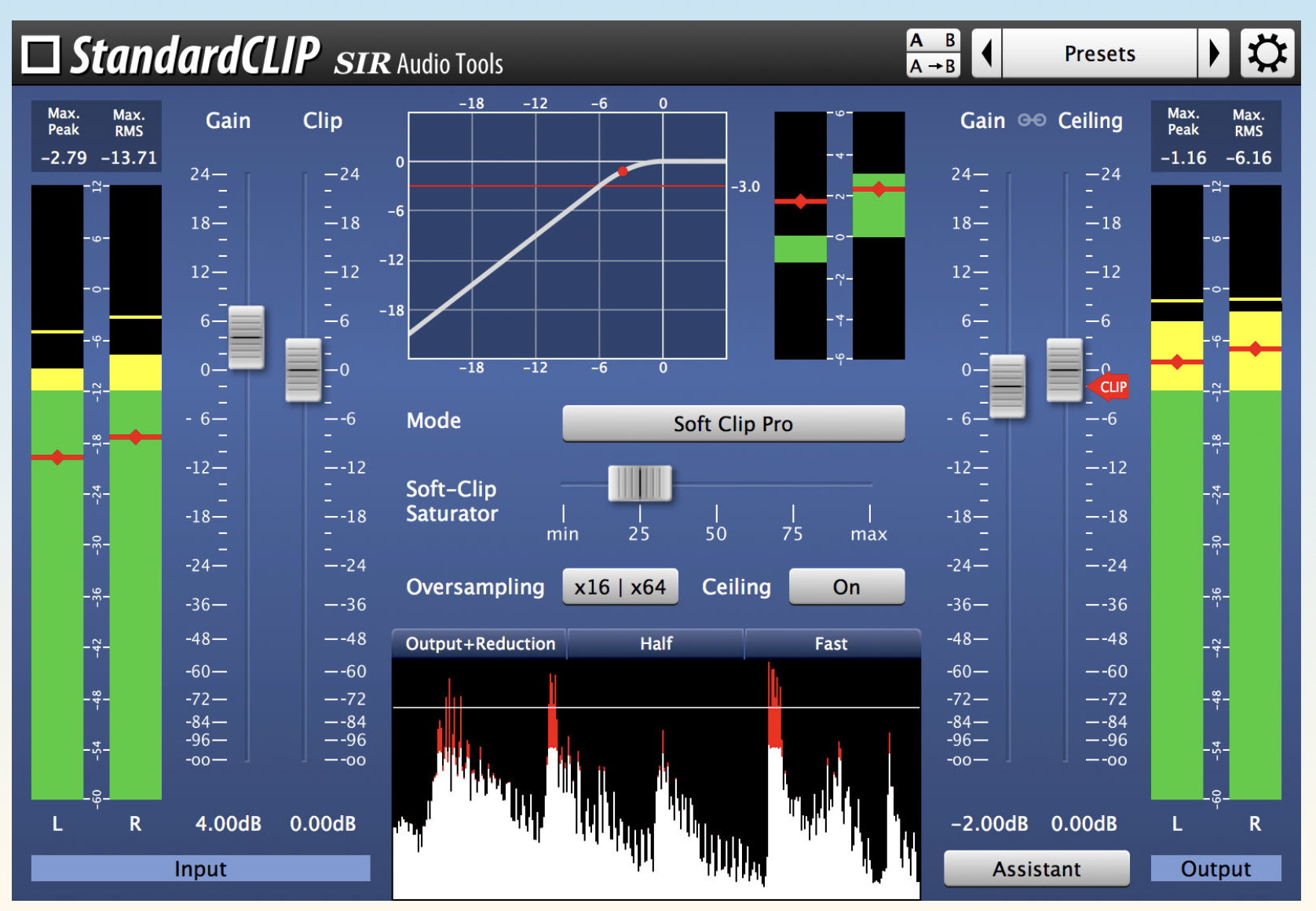This screenshot has height=911, width=1316.
Task: Reset the input Max. RMS reading -13.71
Action: pyautogui.click(x=129, y=157)
